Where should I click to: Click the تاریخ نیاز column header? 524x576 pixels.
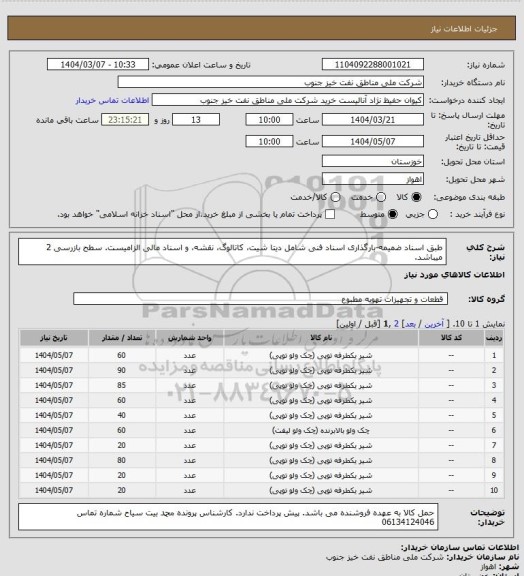click(54, 338)
